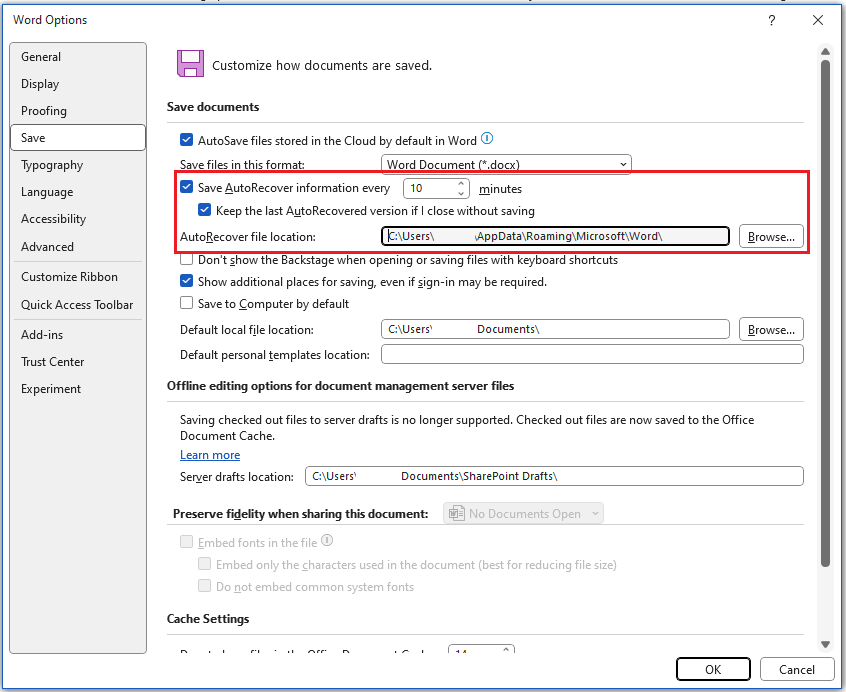The width and height of the screenshot is (846, 692).
Task: Click the vertical scrollbar thumb
Action: pos(825,313)
